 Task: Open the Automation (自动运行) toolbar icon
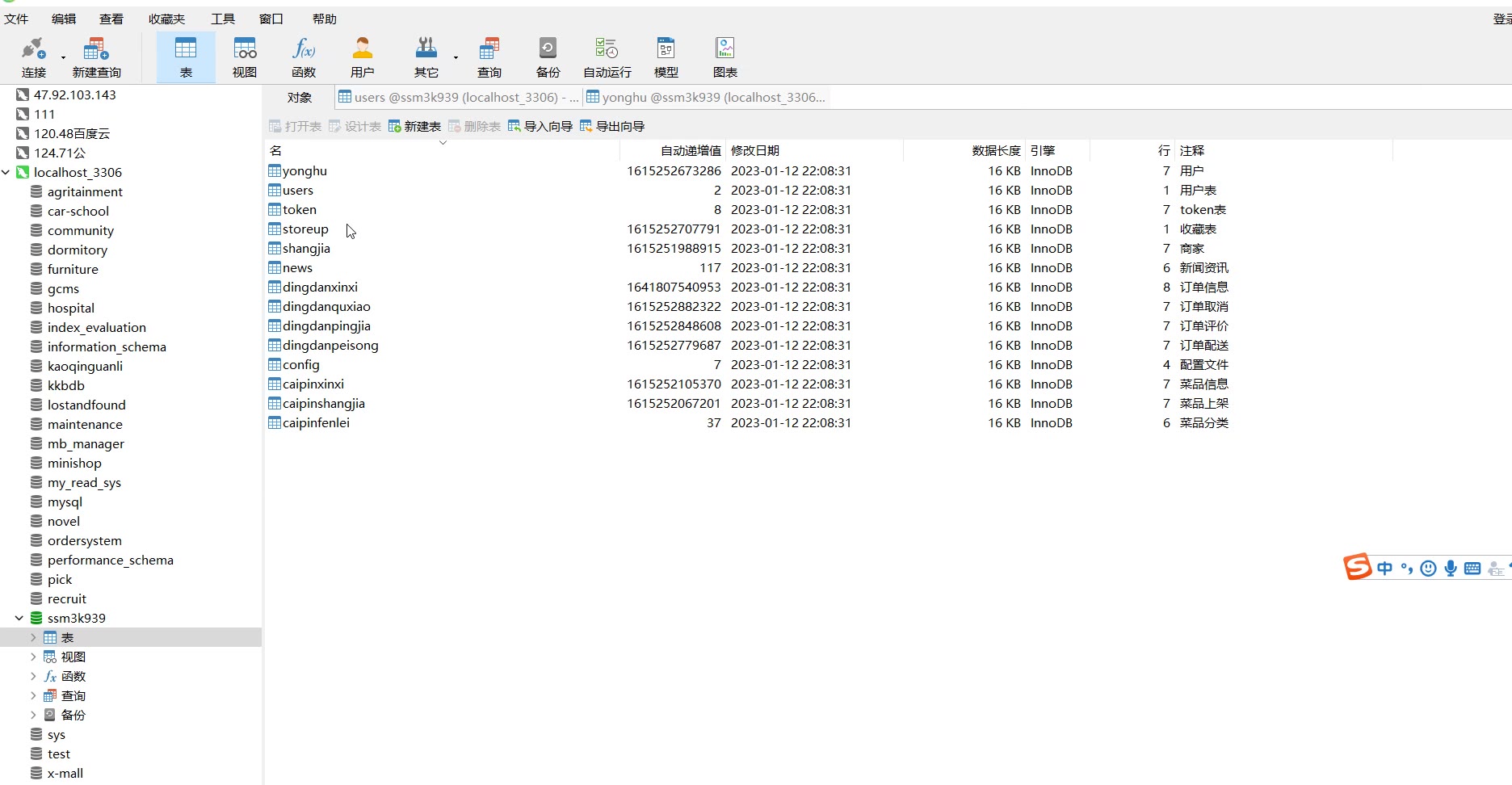(607, 49)
